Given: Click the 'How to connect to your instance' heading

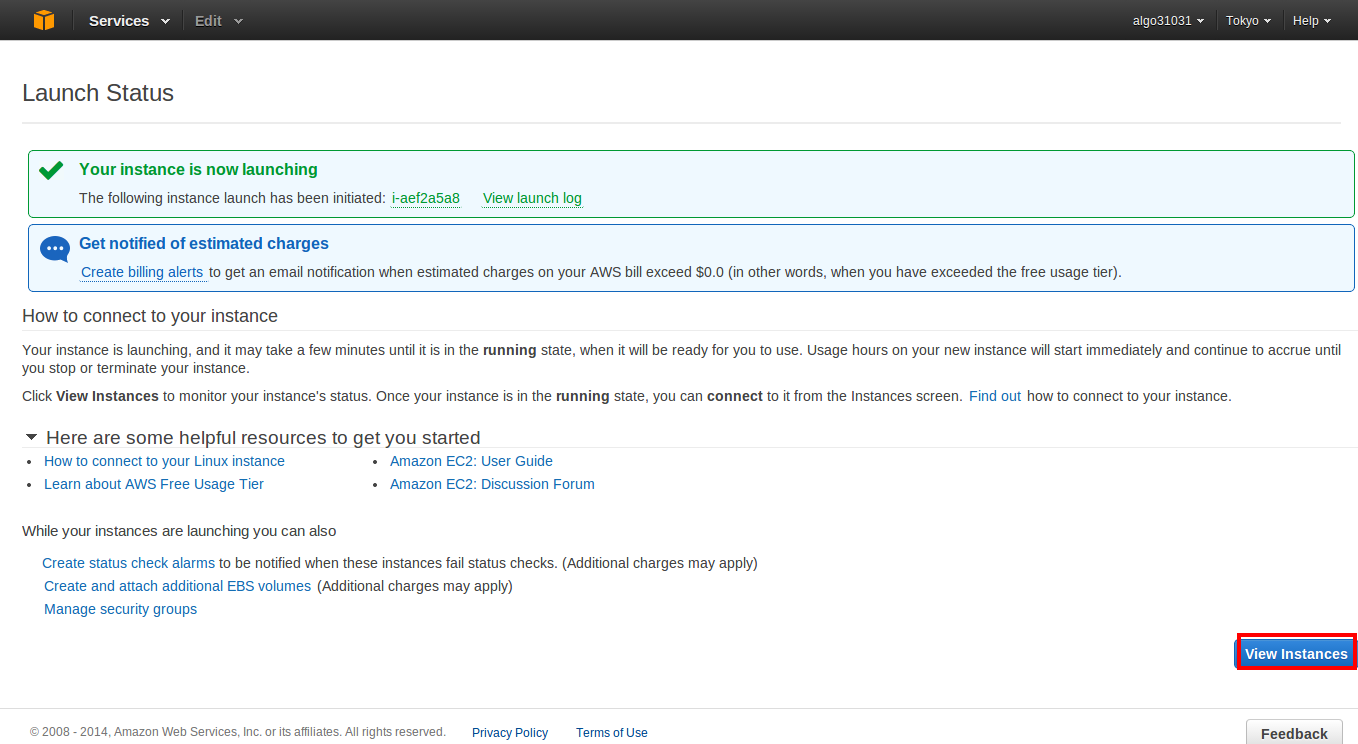Looking at the screenshot, I should 150,316.
